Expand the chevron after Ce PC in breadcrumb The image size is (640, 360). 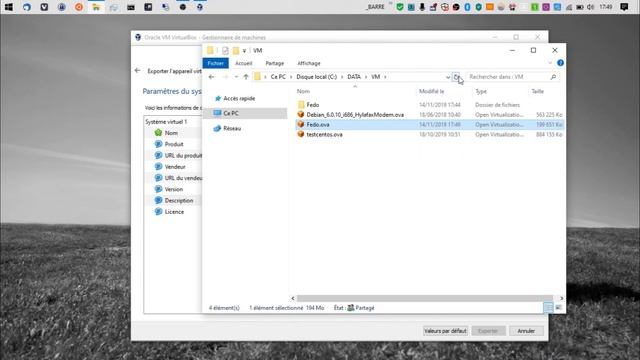(291, 77)
